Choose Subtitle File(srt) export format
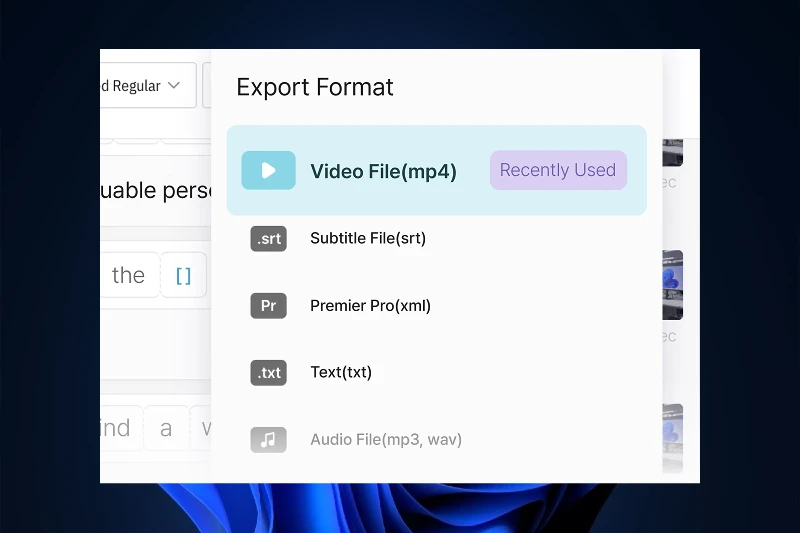800x533 pixels. point(368,238)
